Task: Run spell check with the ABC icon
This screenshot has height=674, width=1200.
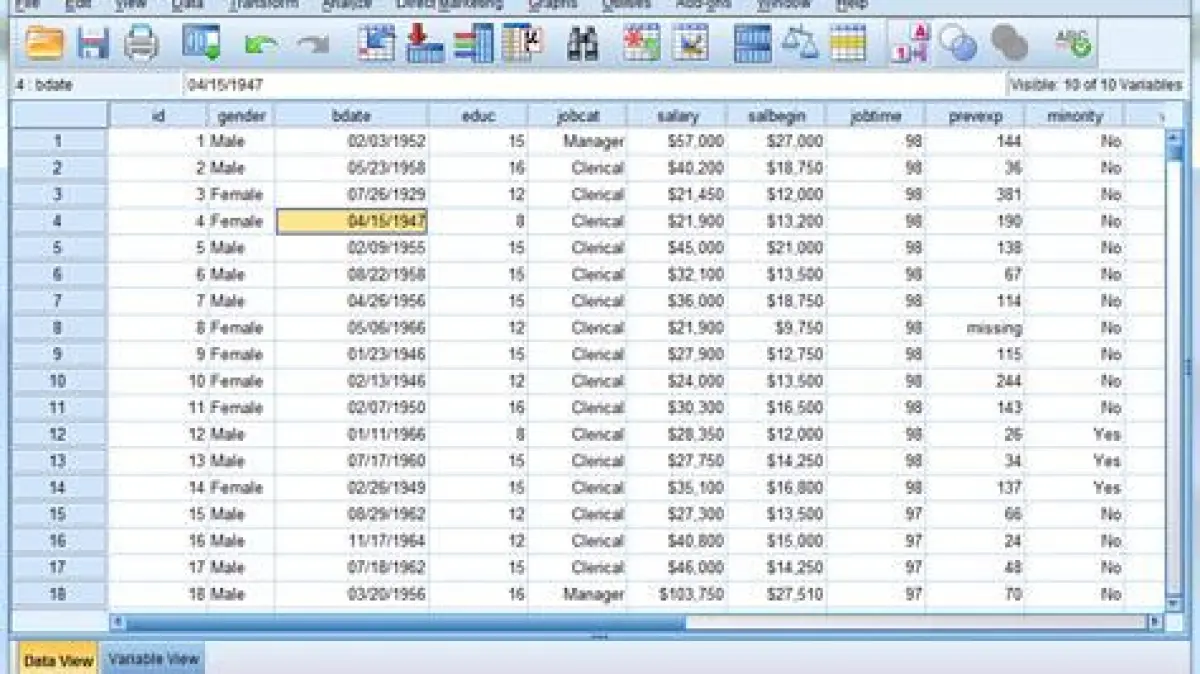Action: click(x=1073, y=43)
